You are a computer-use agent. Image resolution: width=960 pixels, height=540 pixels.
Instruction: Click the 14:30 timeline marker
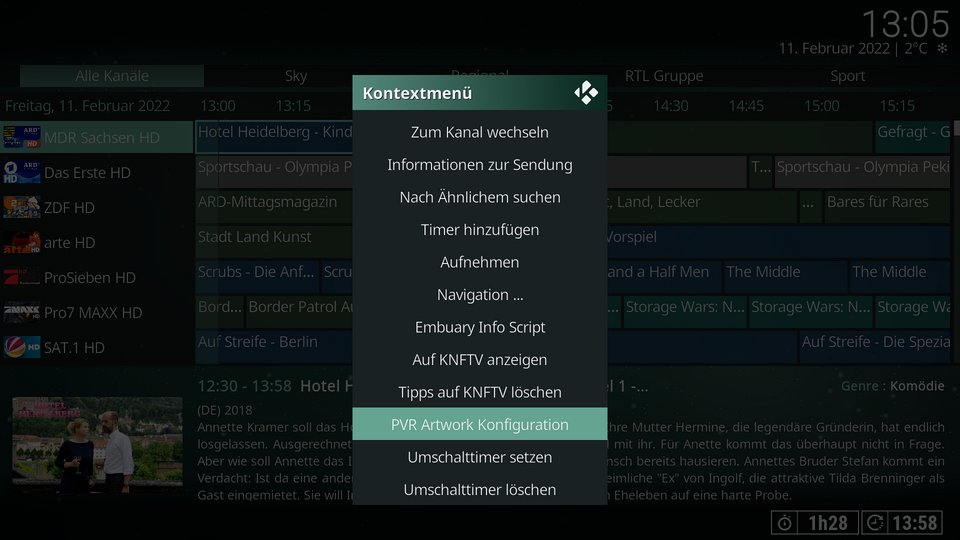pos(670,106)
